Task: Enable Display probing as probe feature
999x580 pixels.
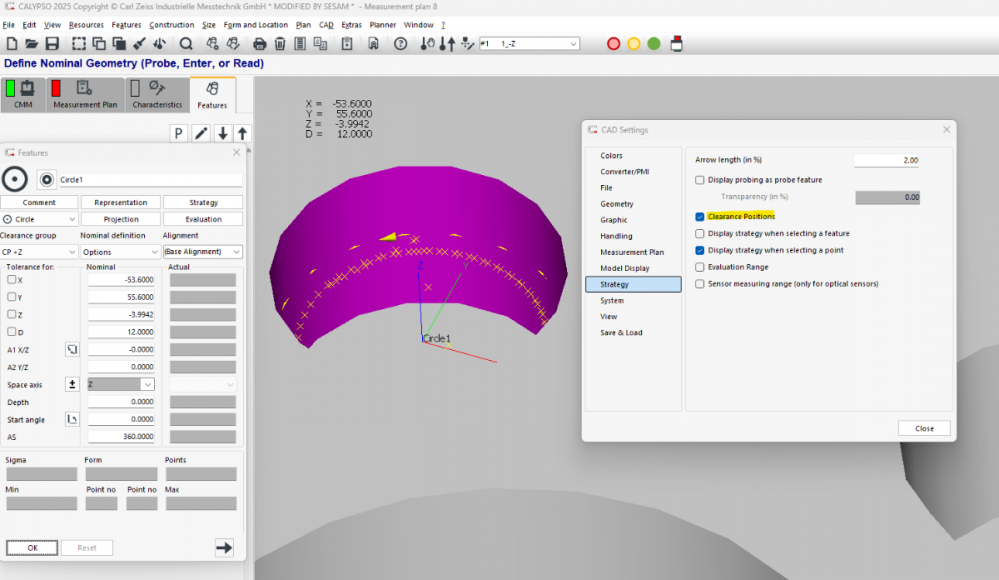Action: click(x=700, y=180)
